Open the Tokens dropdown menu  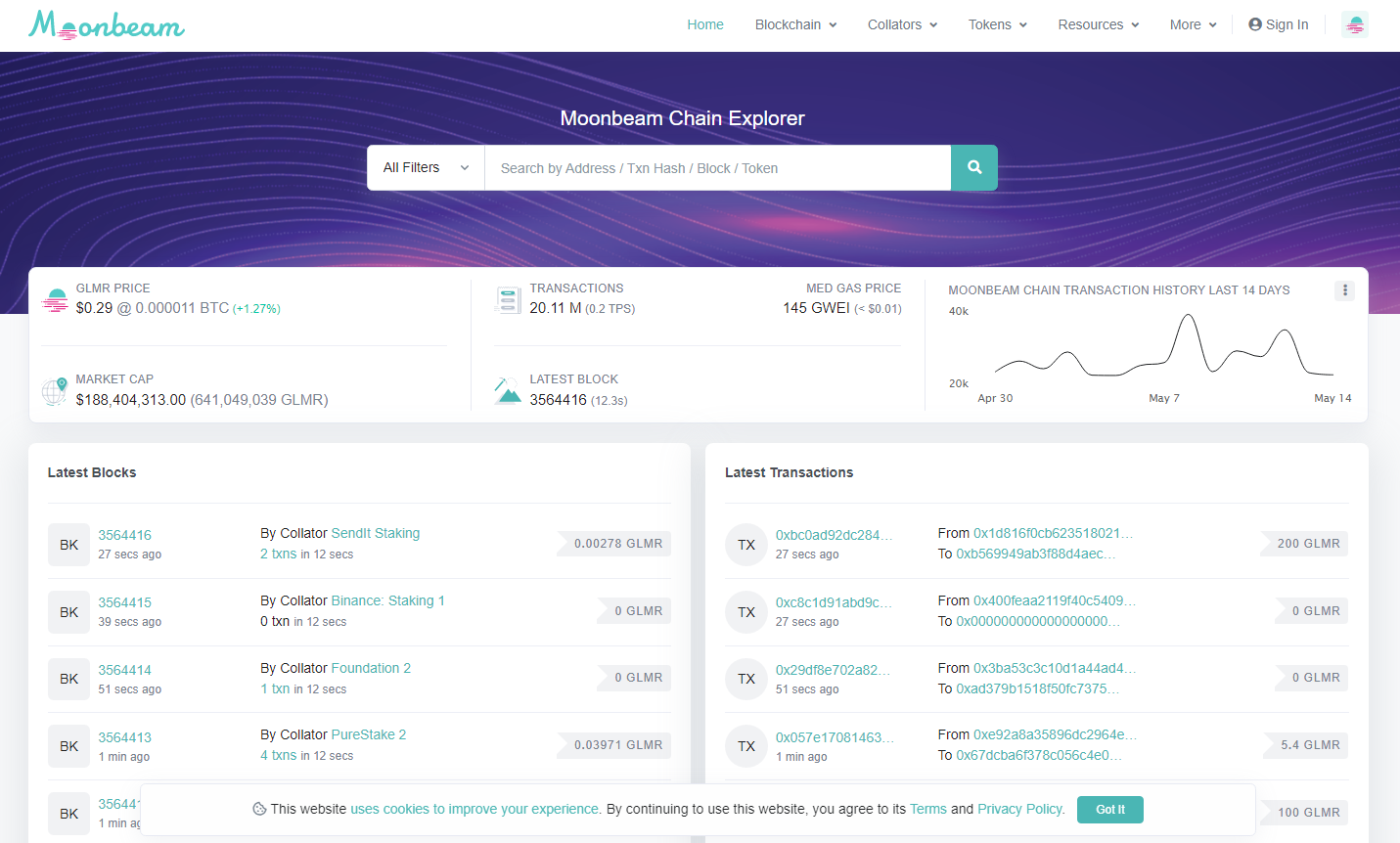point(997,24)
